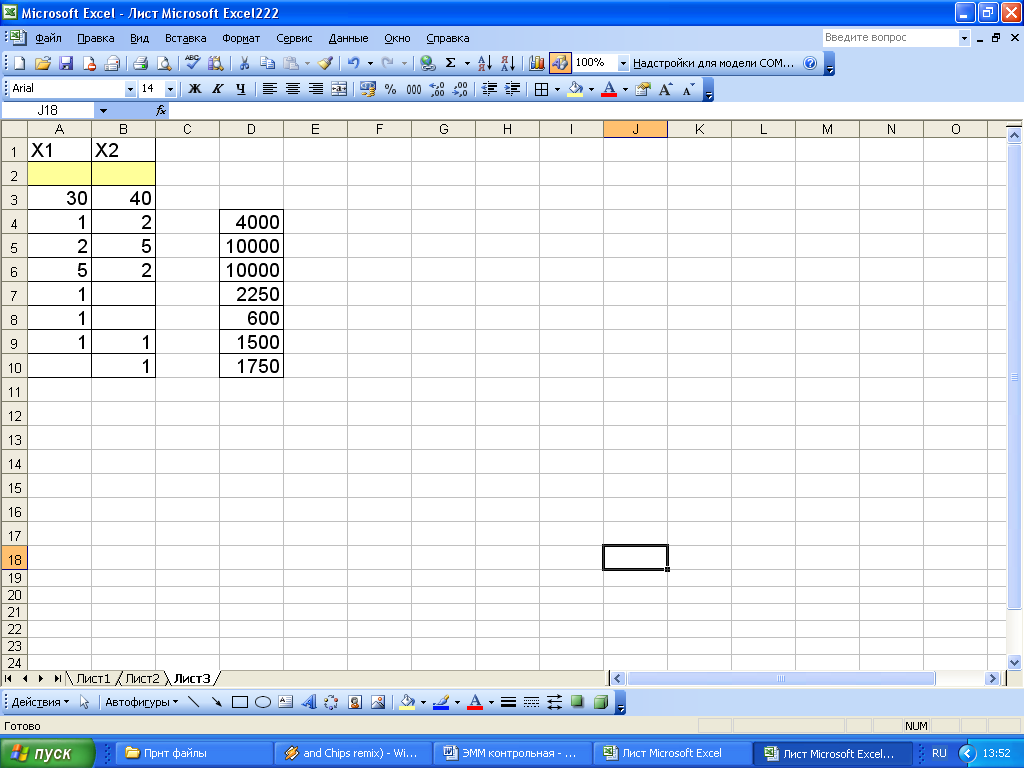The width and height of the screenshot is (1024, 768).
Task: Open the Fill Color dropdown arrow in formatting toolbar
Action: point(592,89)
